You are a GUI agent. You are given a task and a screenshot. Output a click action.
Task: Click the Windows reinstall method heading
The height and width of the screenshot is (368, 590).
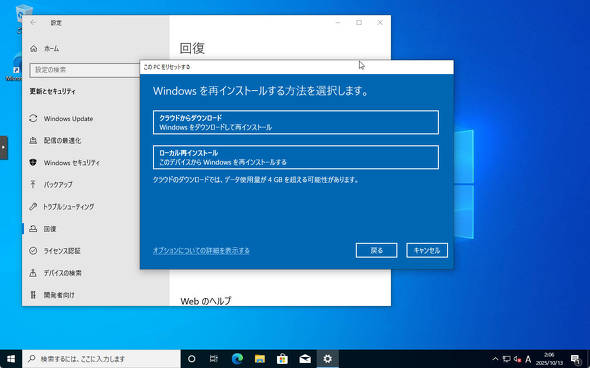[261, 91]
